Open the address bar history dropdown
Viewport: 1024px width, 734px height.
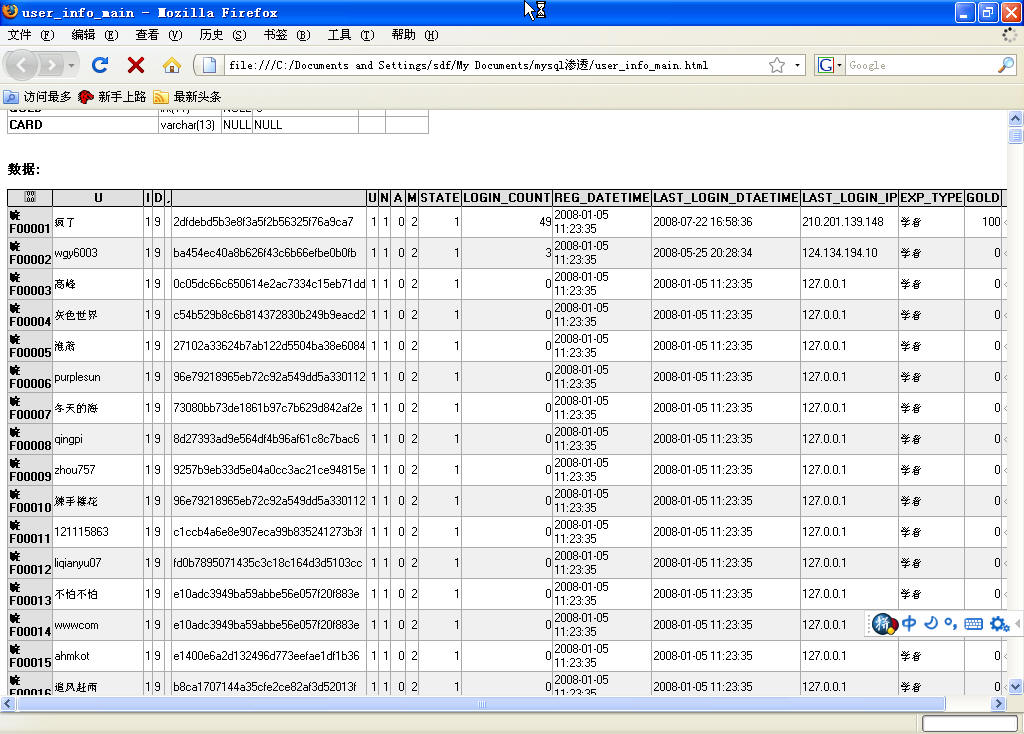point(797,65)
